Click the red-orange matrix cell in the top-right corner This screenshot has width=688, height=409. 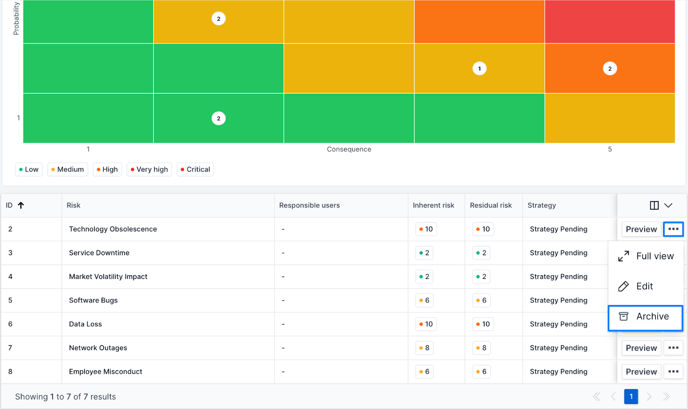click(609, 21)
